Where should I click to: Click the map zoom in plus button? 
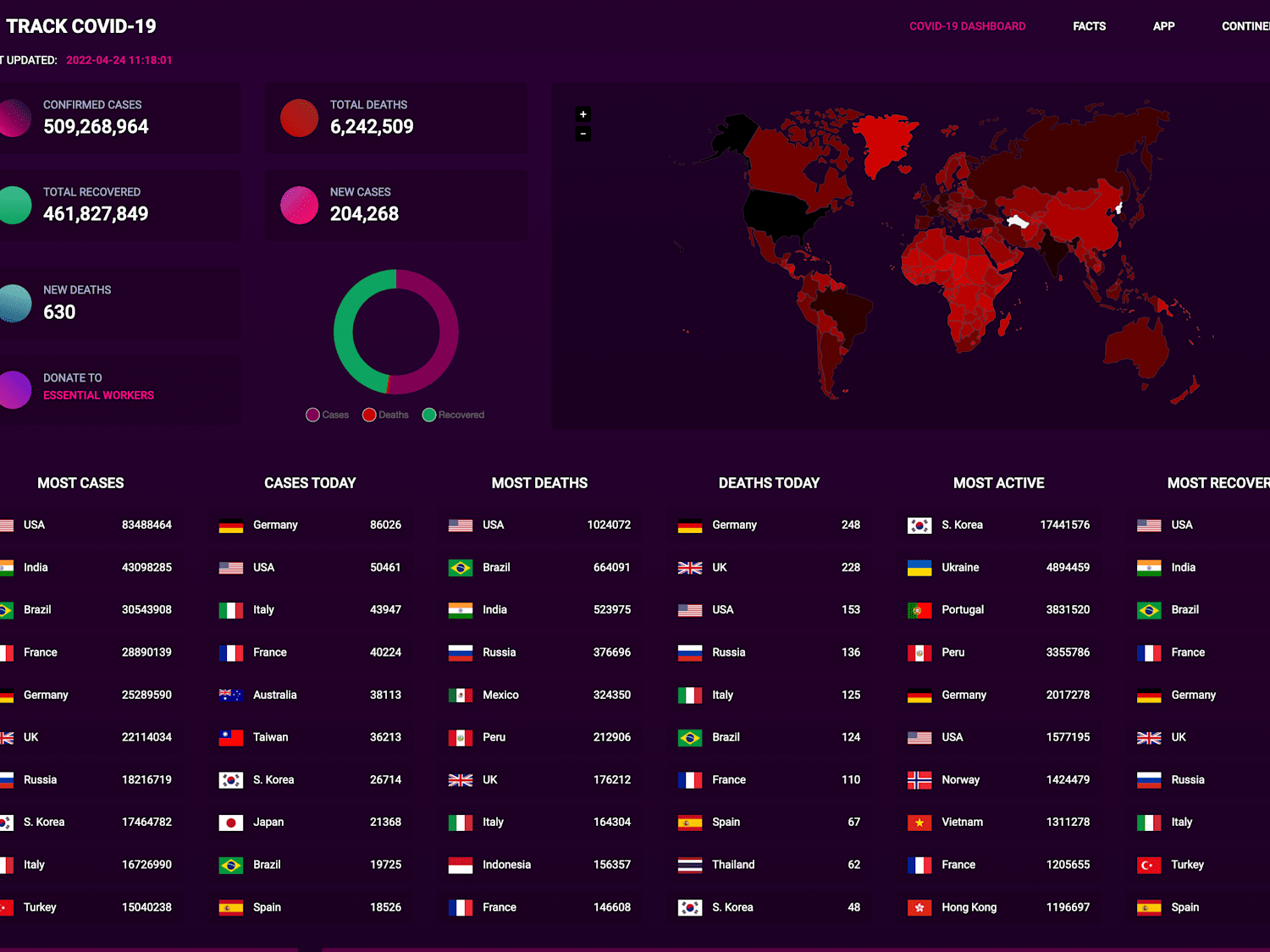[x=583, y=114]
